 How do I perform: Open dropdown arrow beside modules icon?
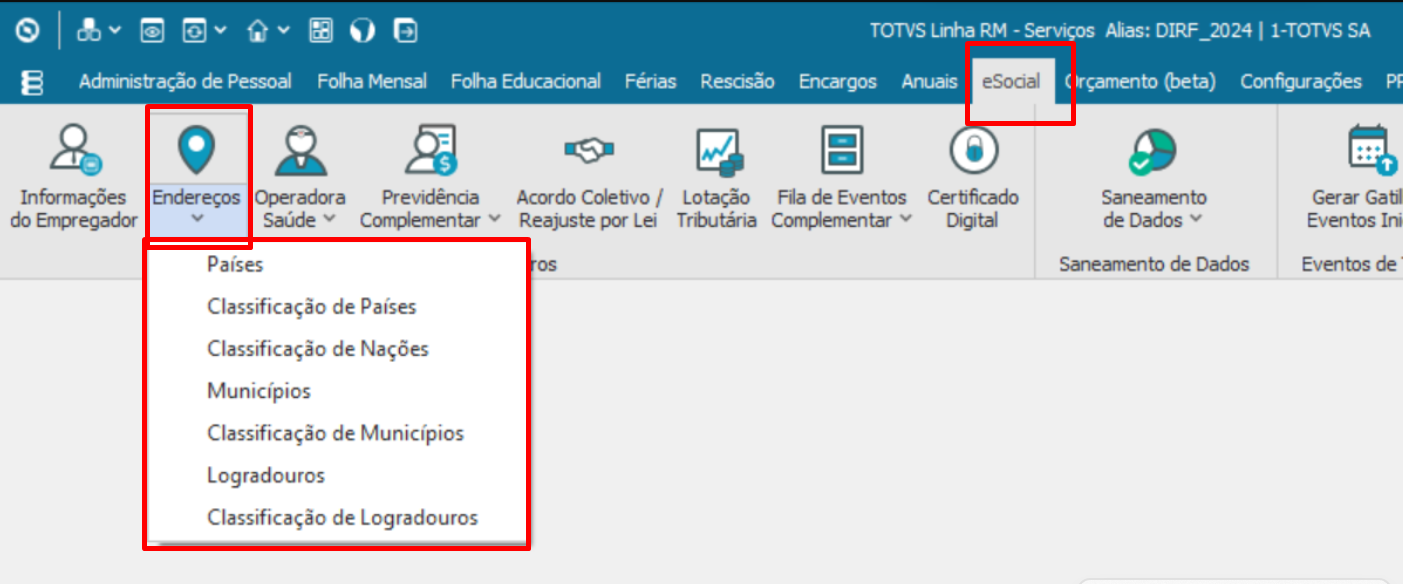[114, 31]
